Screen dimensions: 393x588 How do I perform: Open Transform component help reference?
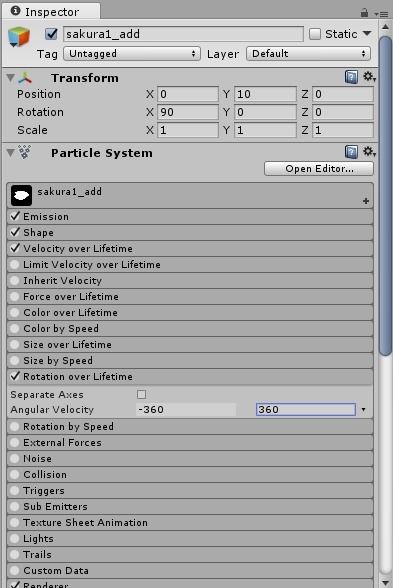click(x=351, y=77)
